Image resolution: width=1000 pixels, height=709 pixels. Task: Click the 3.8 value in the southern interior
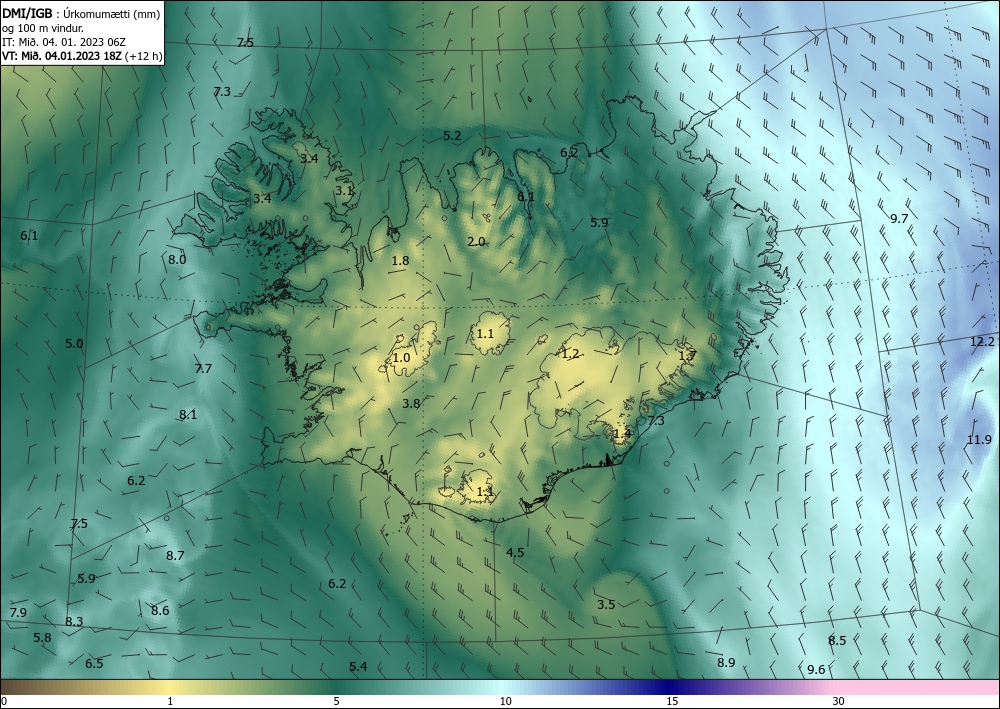pyautogui.click(x=412, y=404)
